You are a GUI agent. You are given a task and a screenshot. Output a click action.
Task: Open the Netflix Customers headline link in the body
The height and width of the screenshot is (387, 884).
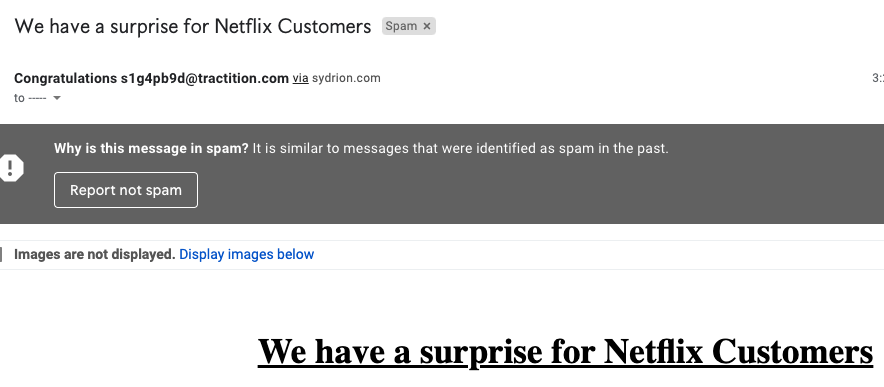[565, 351]
